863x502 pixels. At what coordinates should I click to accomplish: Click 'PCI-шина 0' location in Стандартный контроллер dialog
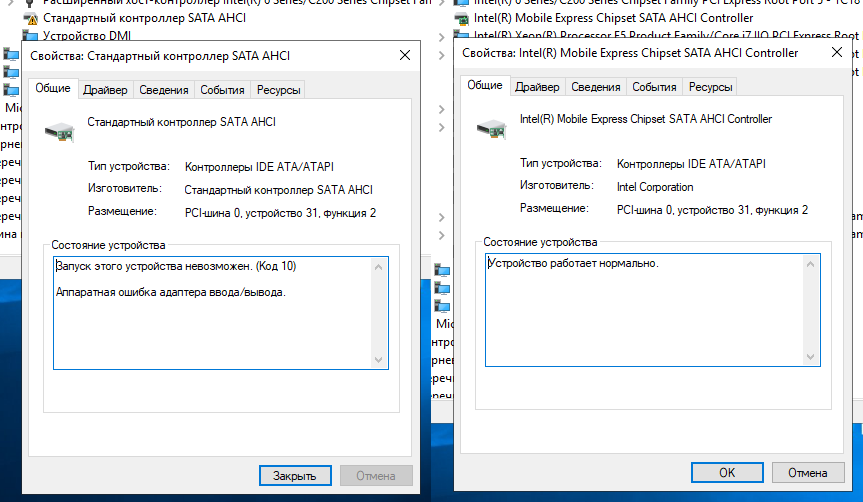coord(280,213)
